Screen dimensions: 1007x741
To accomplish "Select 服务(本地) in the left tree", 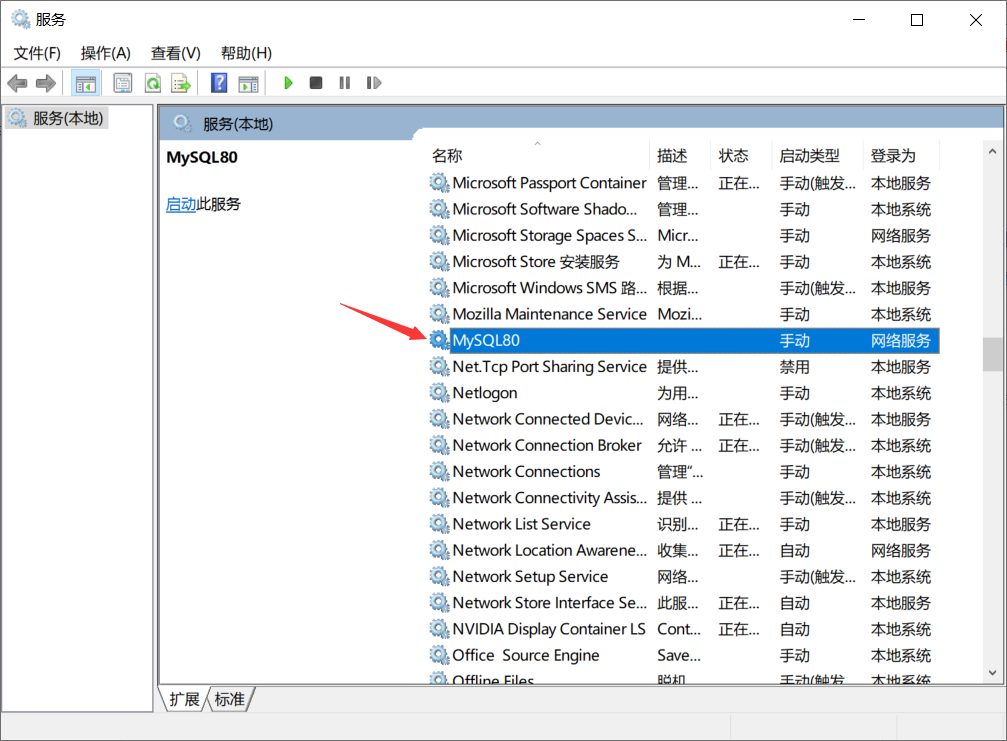I will click(x=57, y=118).
